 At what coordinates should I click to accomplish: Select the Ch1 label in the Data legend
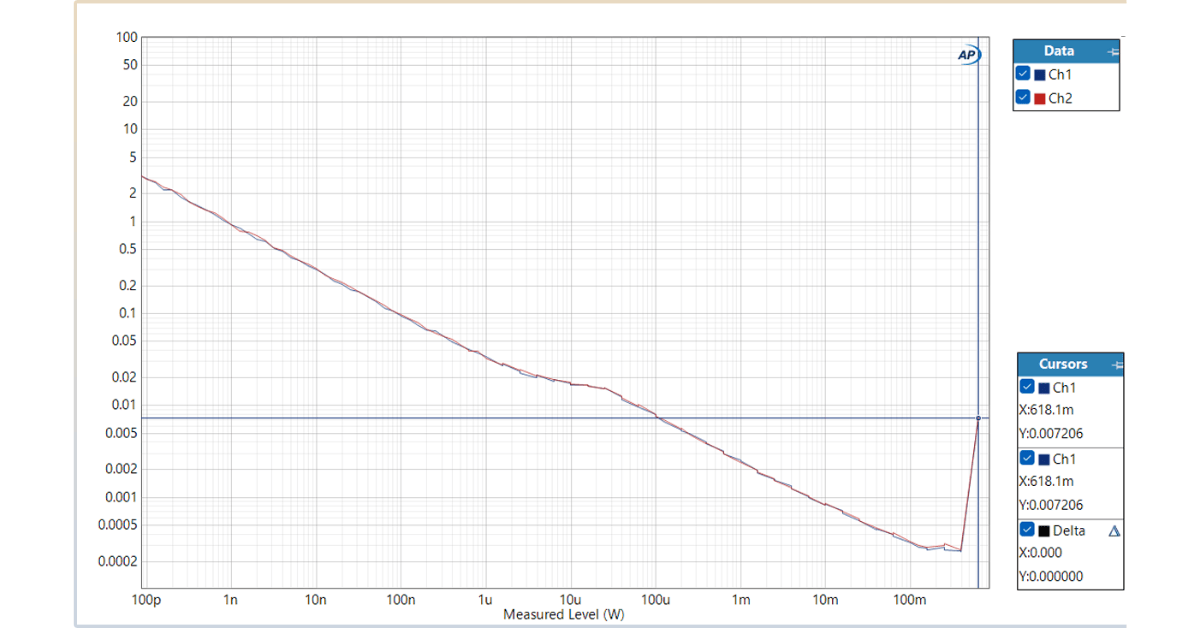1060,75
